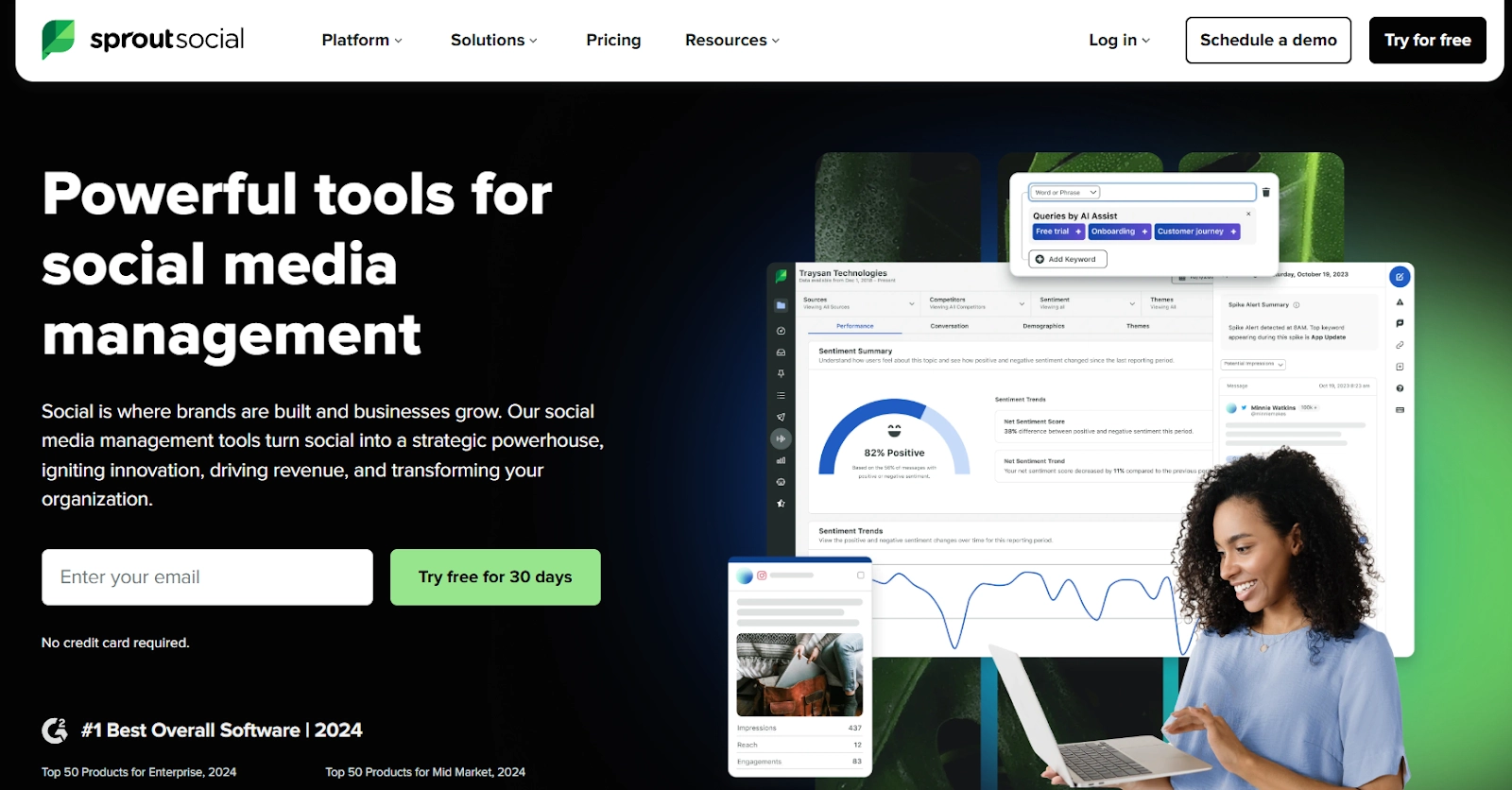Expand the Platform menu

pos(362,40)
